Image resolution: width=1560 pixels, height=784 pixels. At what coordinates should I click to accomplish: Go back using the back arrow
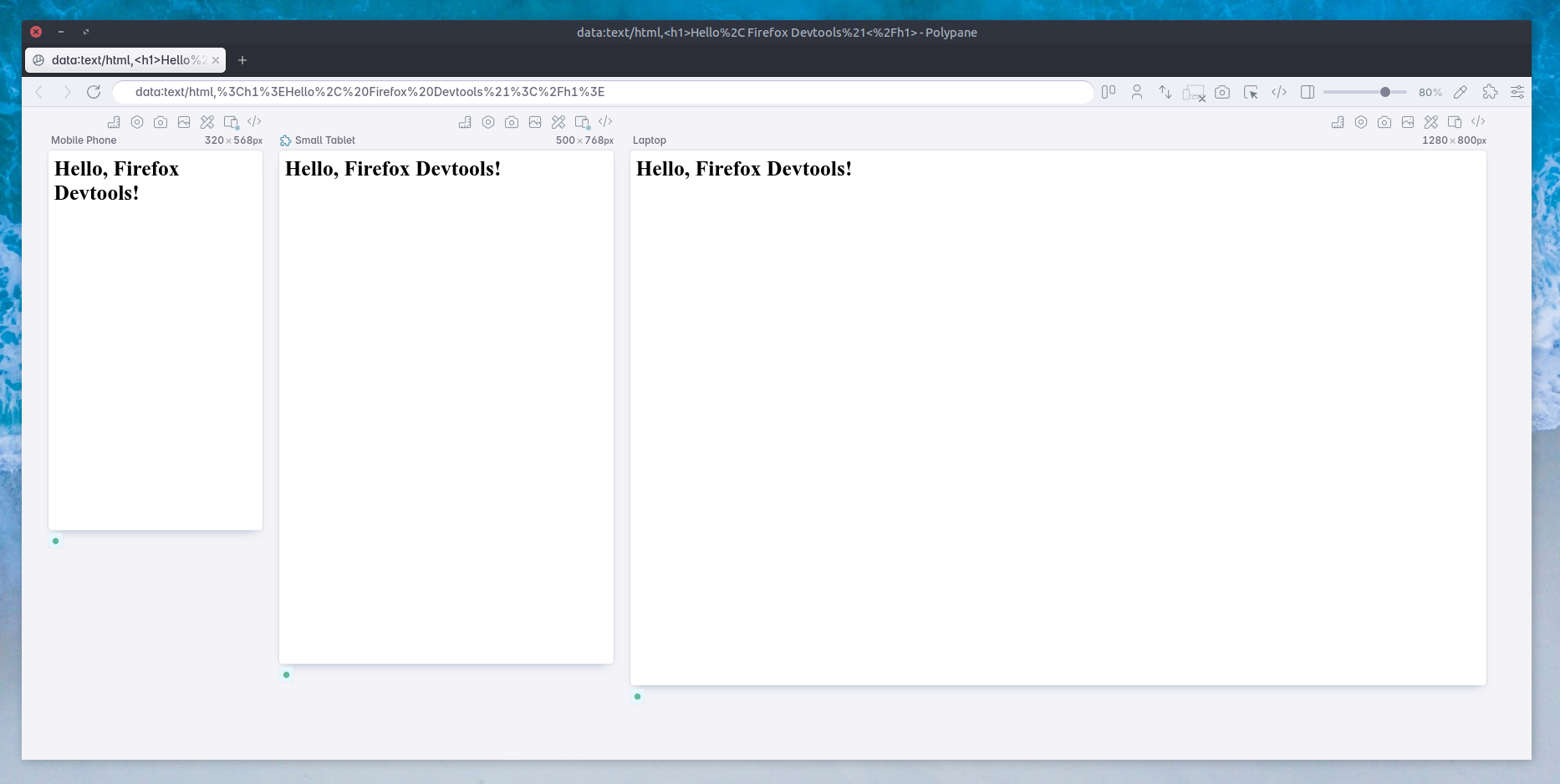(x=39, y=92)
